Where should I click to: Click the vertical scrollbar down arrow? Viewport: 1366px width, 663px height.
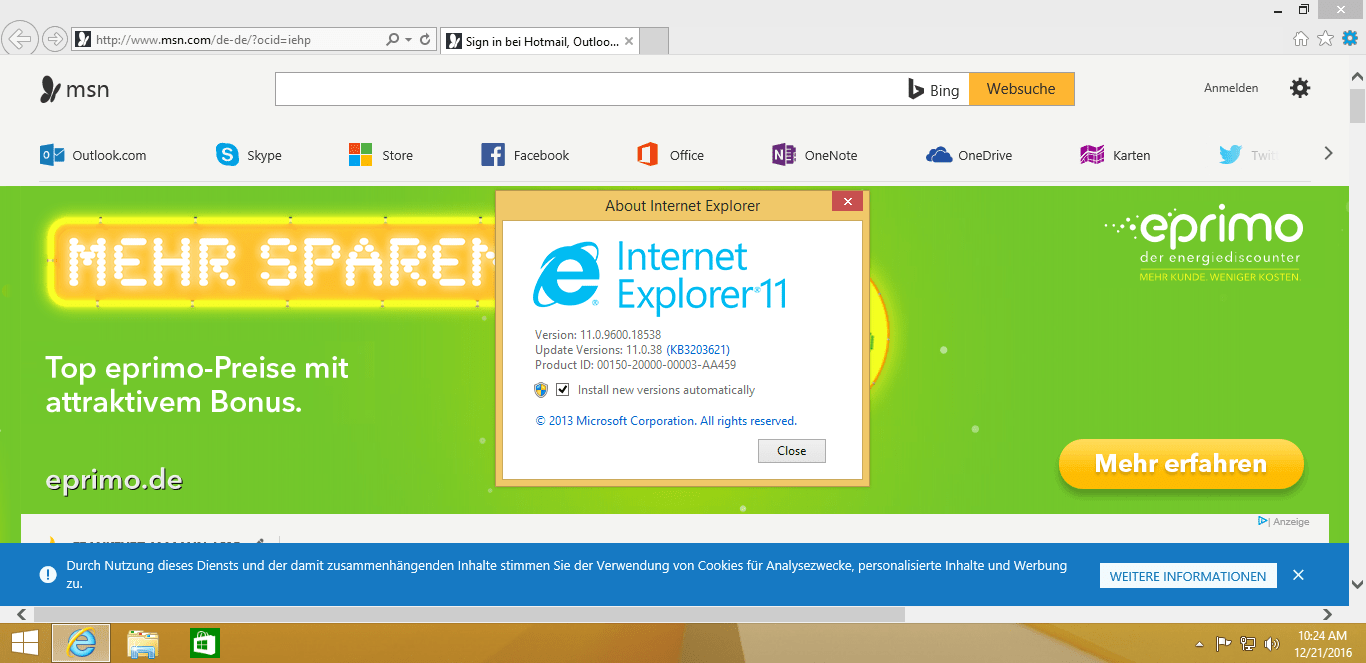1357,585
